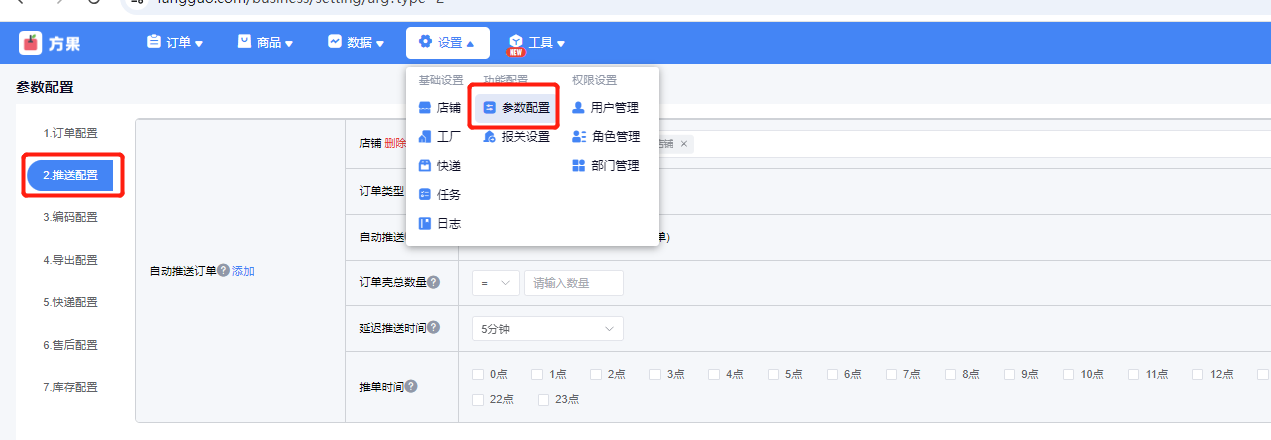Check the 3点 checkbox

(655, 374)
